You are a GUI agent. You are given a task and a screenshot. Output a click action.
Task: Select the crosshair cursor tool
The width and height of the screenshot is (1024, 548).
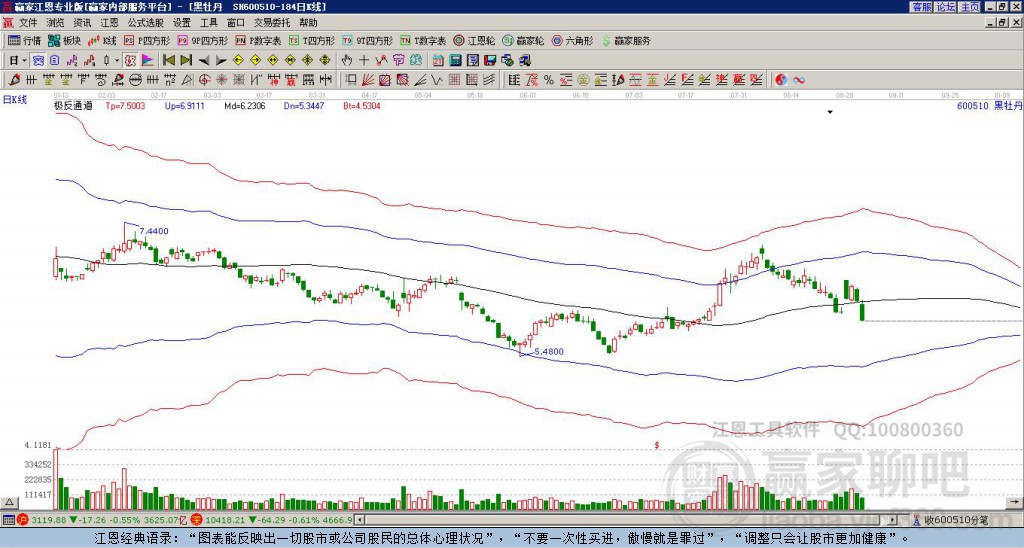364,61
